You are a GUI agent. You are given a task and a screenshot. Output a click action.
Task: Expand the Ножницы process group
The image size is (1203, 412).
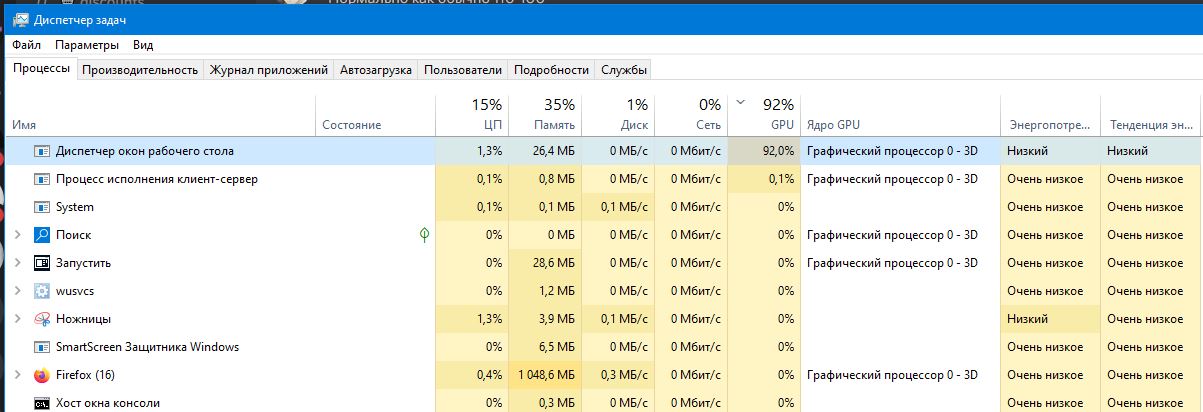(17, 319)
